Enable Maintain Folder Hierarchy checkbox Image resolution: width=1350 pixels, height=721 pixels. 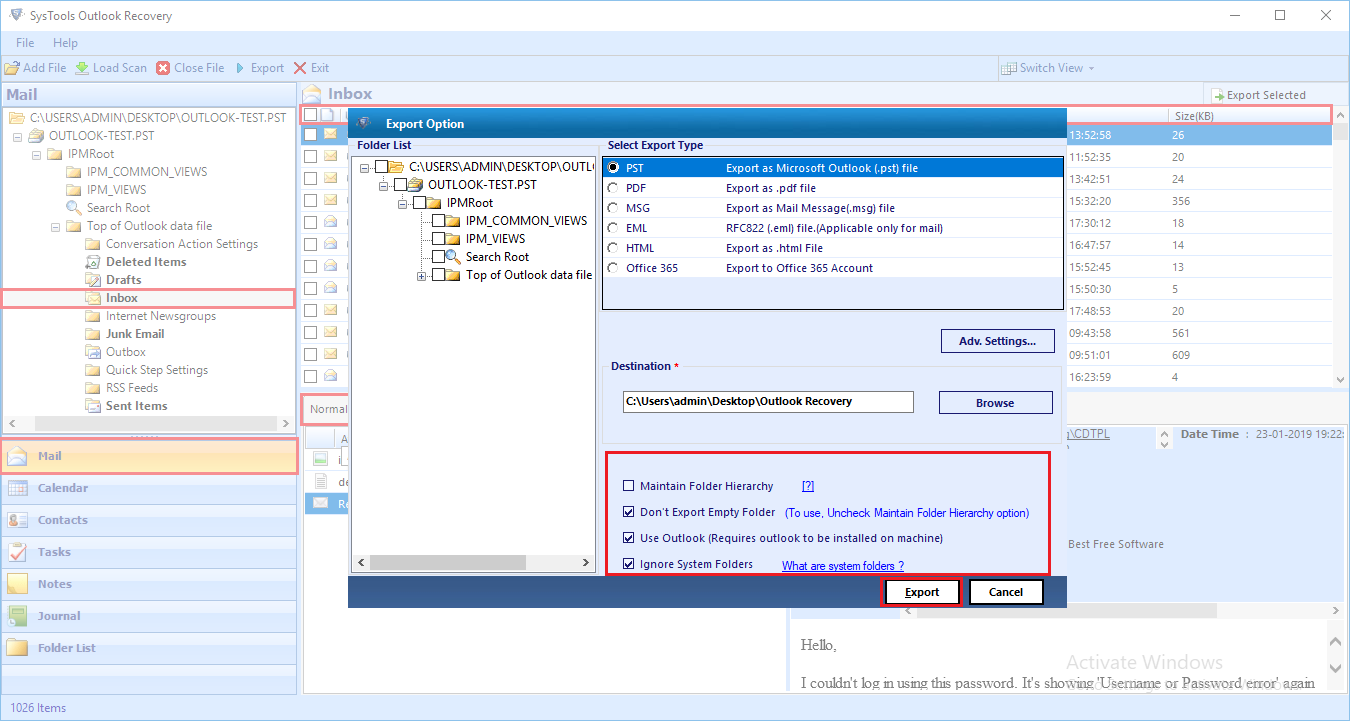click(628, 486)
